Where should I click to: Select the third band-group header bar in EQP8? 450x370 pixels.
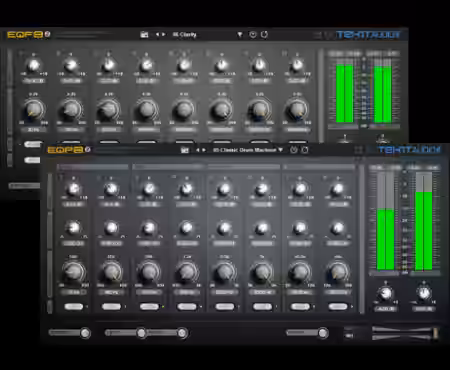point(244,166)
